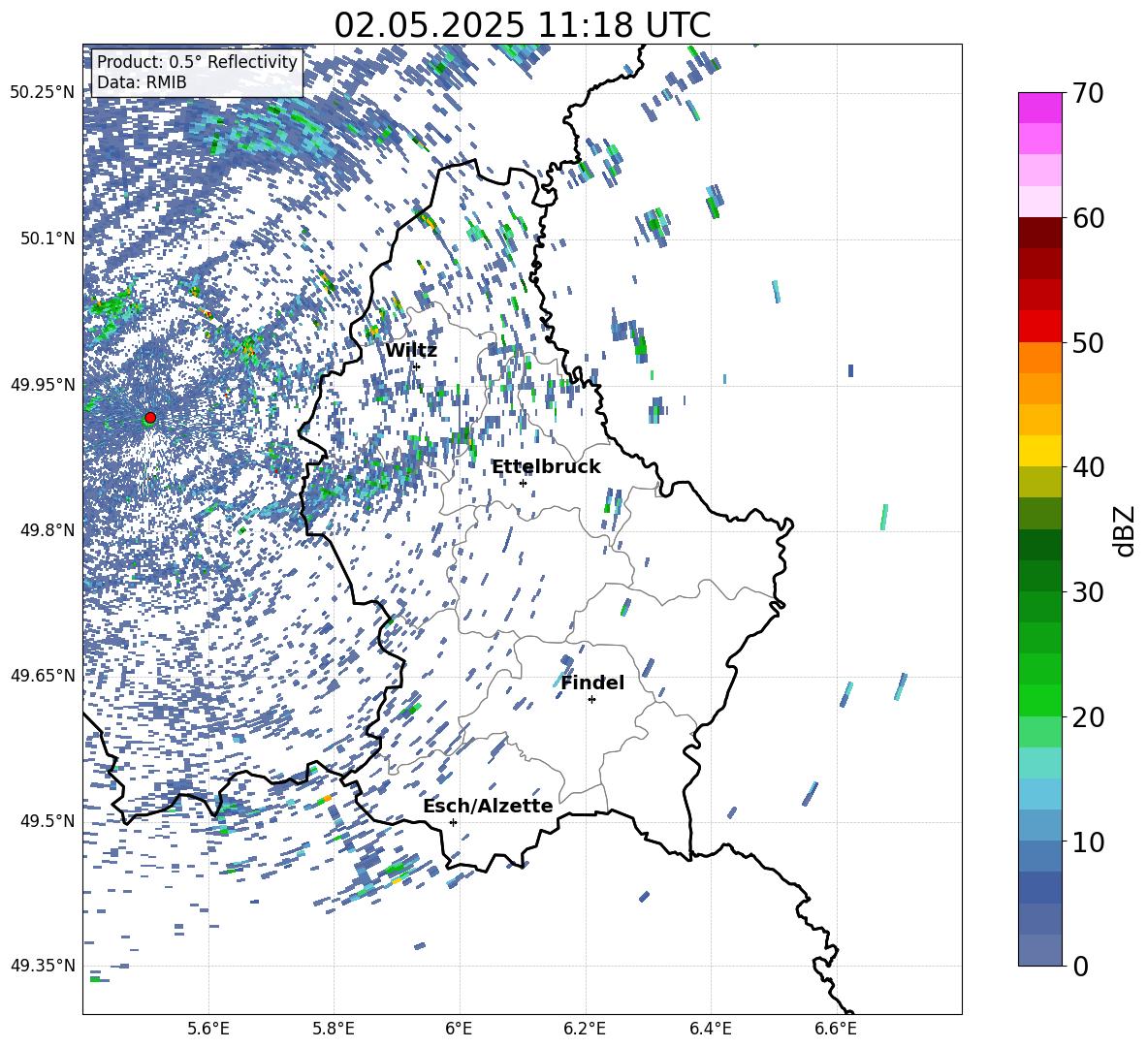Click the 5.6°E longitude label
1148x1048 pixels.
(208, 1029)
